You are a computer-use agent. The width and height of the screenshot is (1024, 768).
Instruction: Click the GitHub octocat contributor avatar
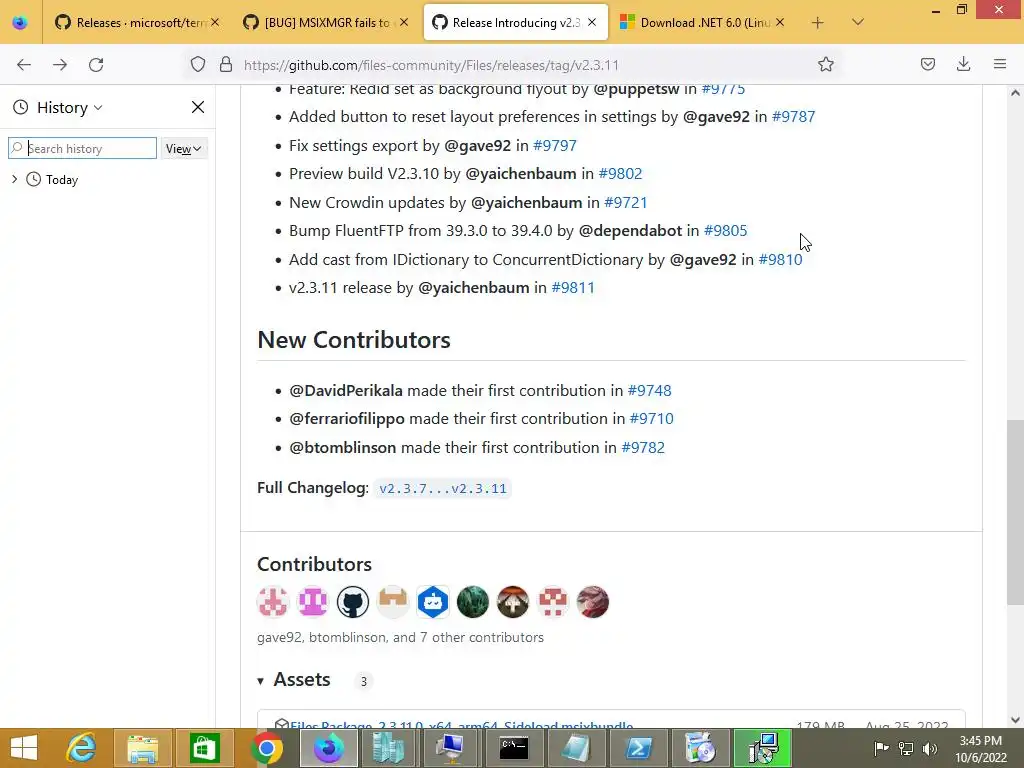coord(353,602)
